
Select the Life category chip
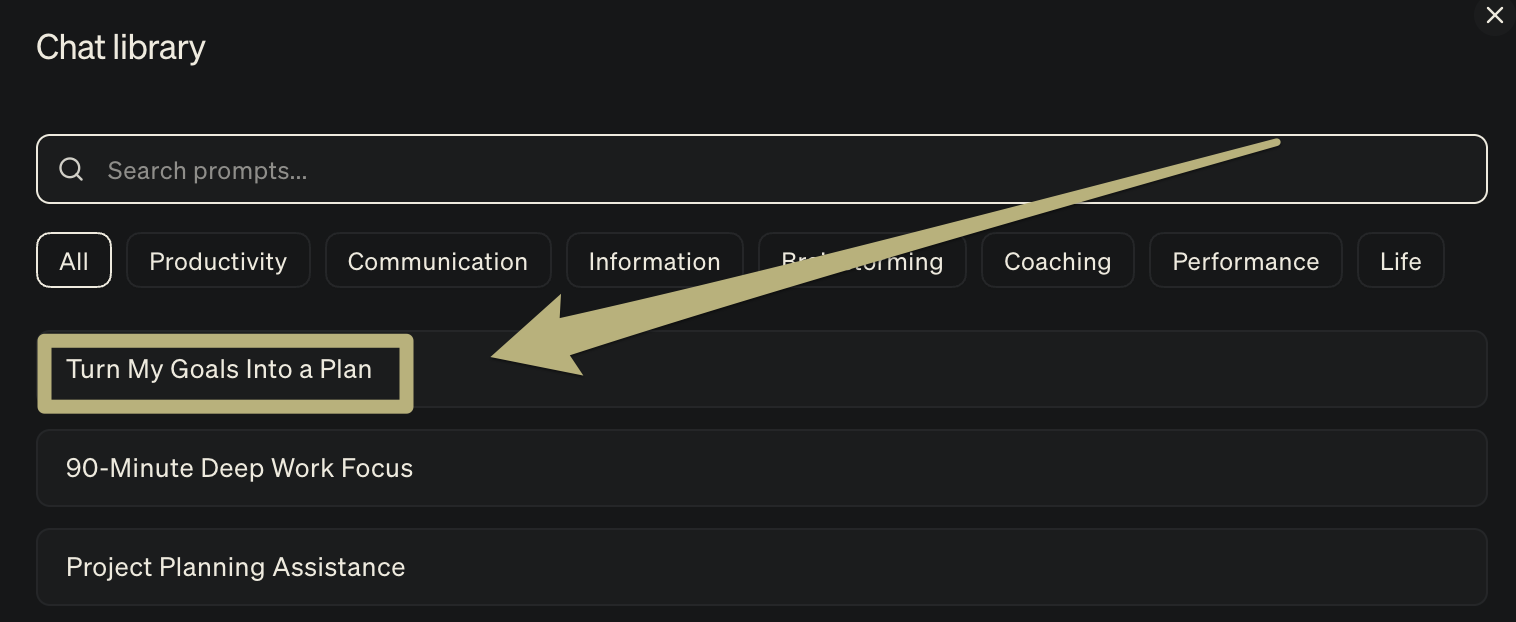[1400, 261]
